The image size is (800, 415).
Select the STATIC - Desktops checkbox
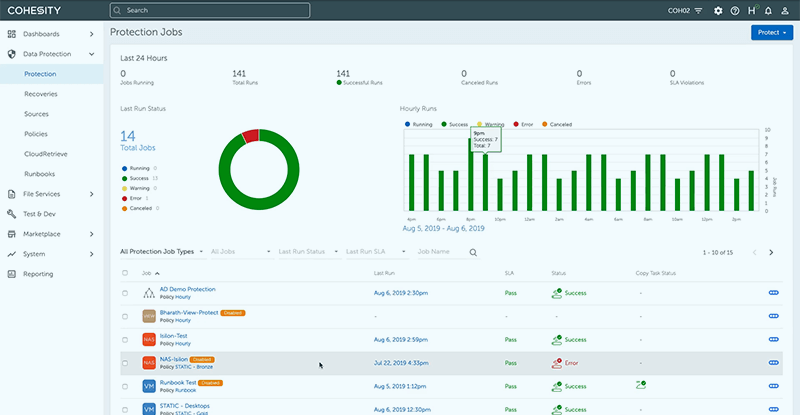pyautogui.click(x=125, y=409)
